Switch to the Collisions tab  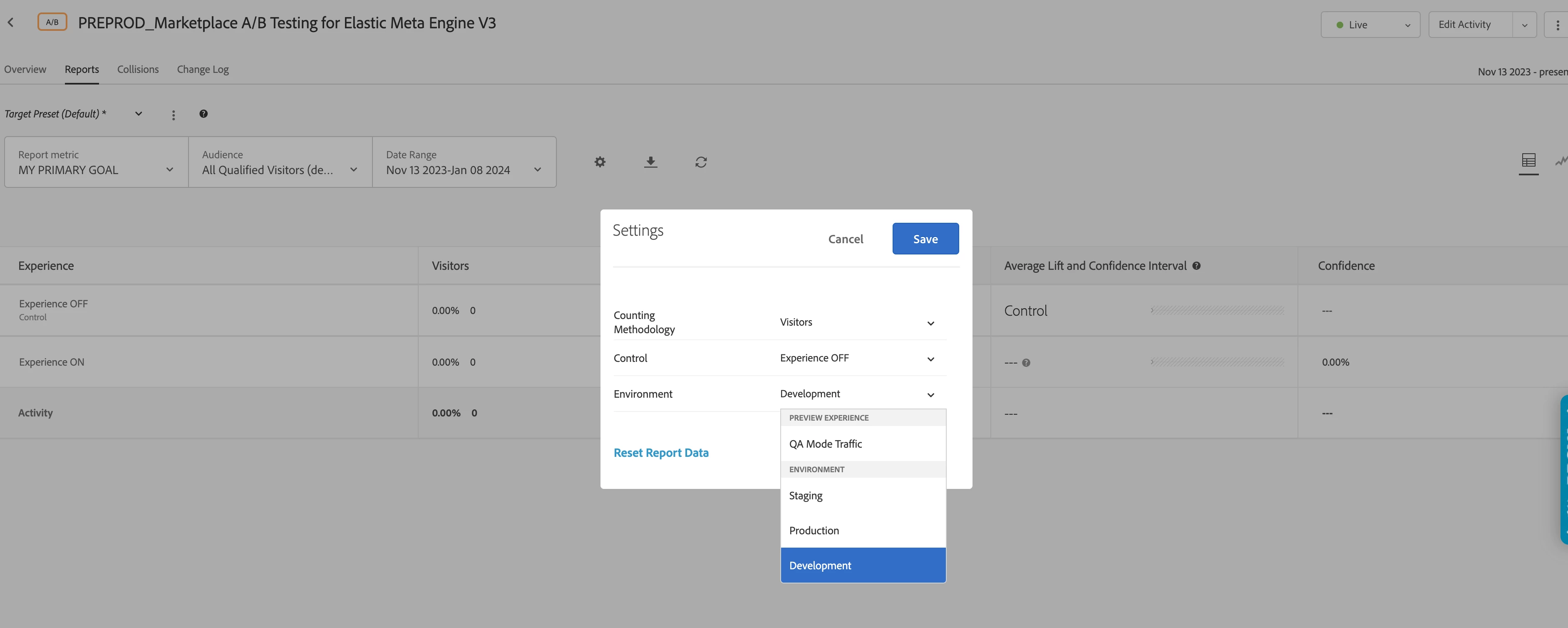[138, 70]
